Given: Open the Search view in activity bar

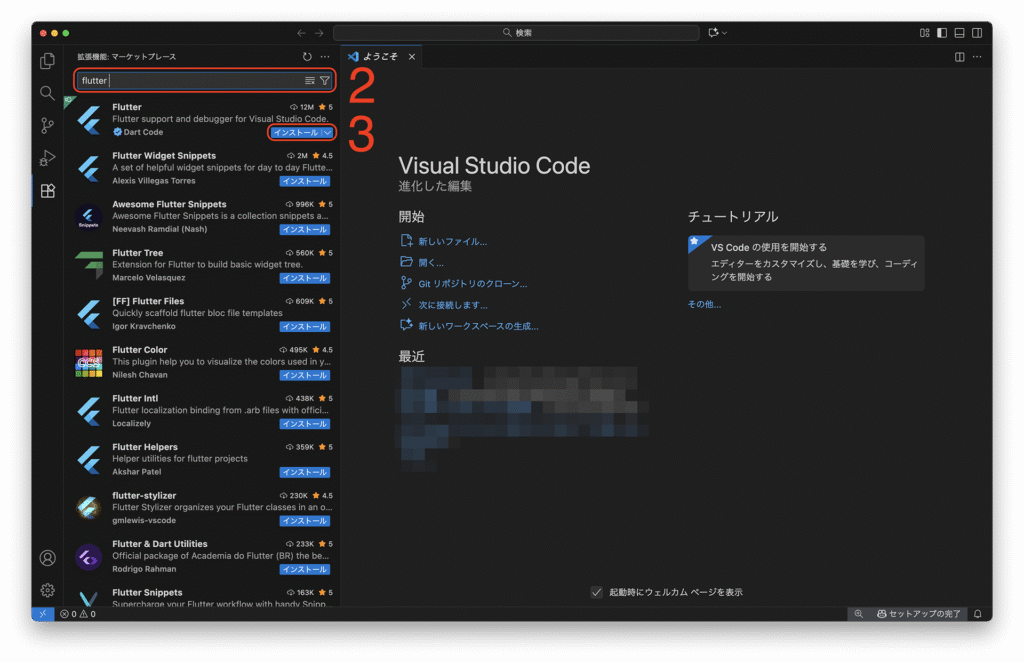Looking at the screenshot, I should coord(47,93).
